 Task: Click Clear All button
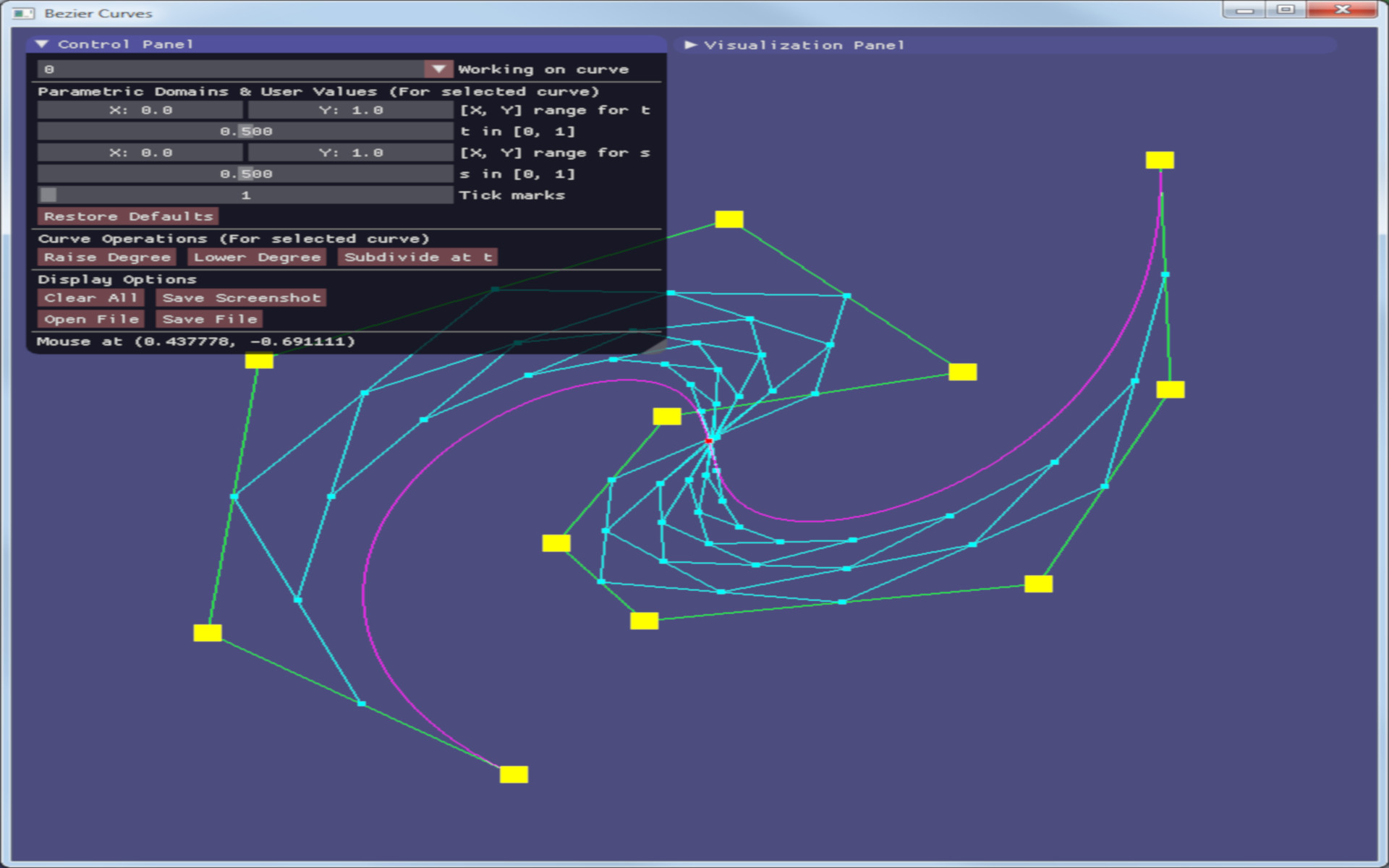point(90,298)
